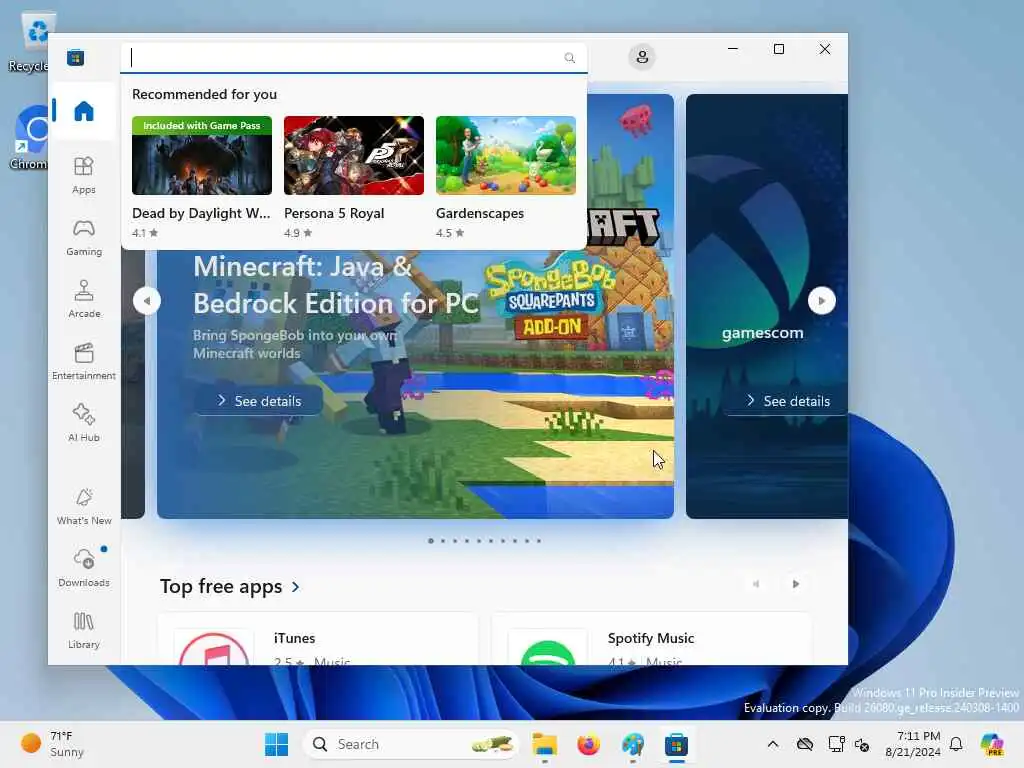1024x768 pixels.
Task: Click the Spotify app icon
Action: pyautogui.click(x=548, y=648)
